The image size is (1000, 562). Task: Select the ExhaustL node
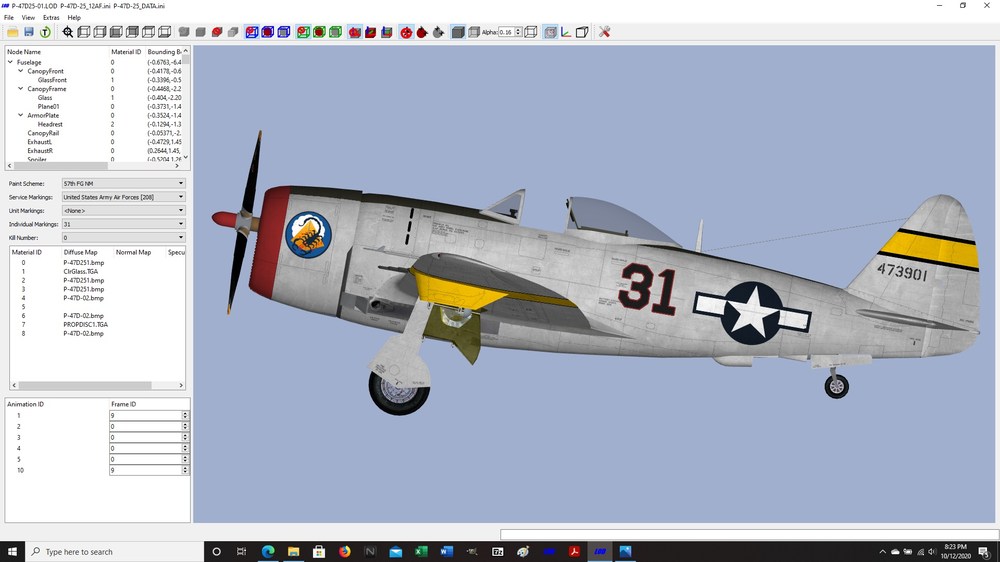click(x=40, y=142)
